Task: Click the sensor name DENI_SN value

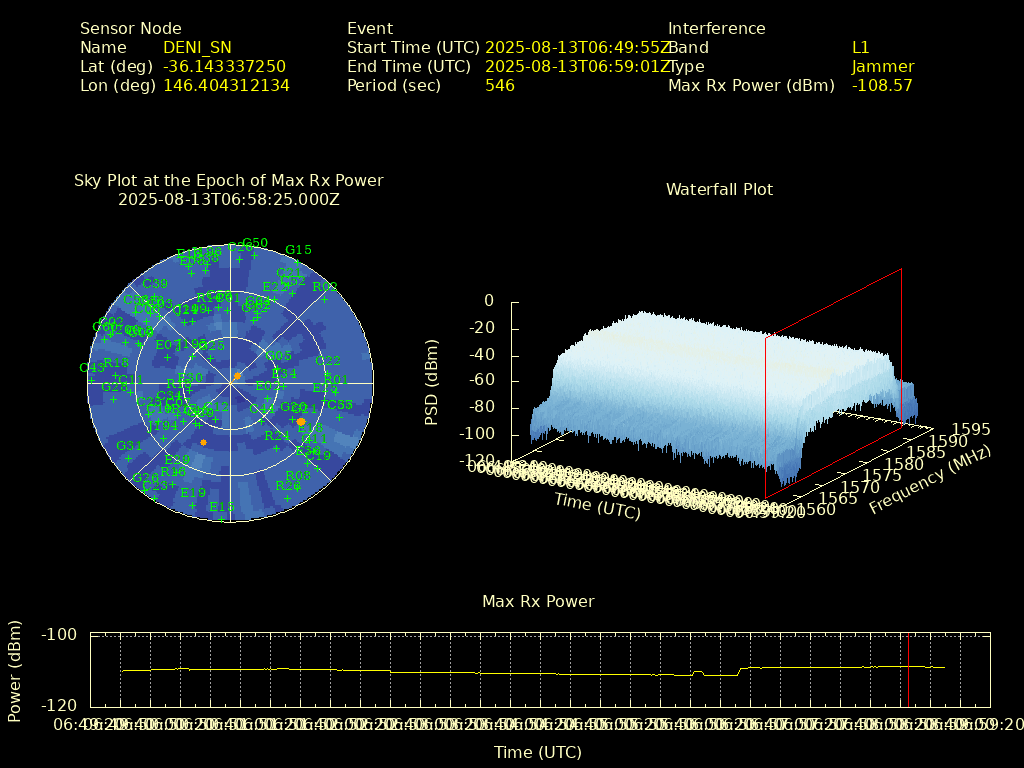Action: [197, 48]
